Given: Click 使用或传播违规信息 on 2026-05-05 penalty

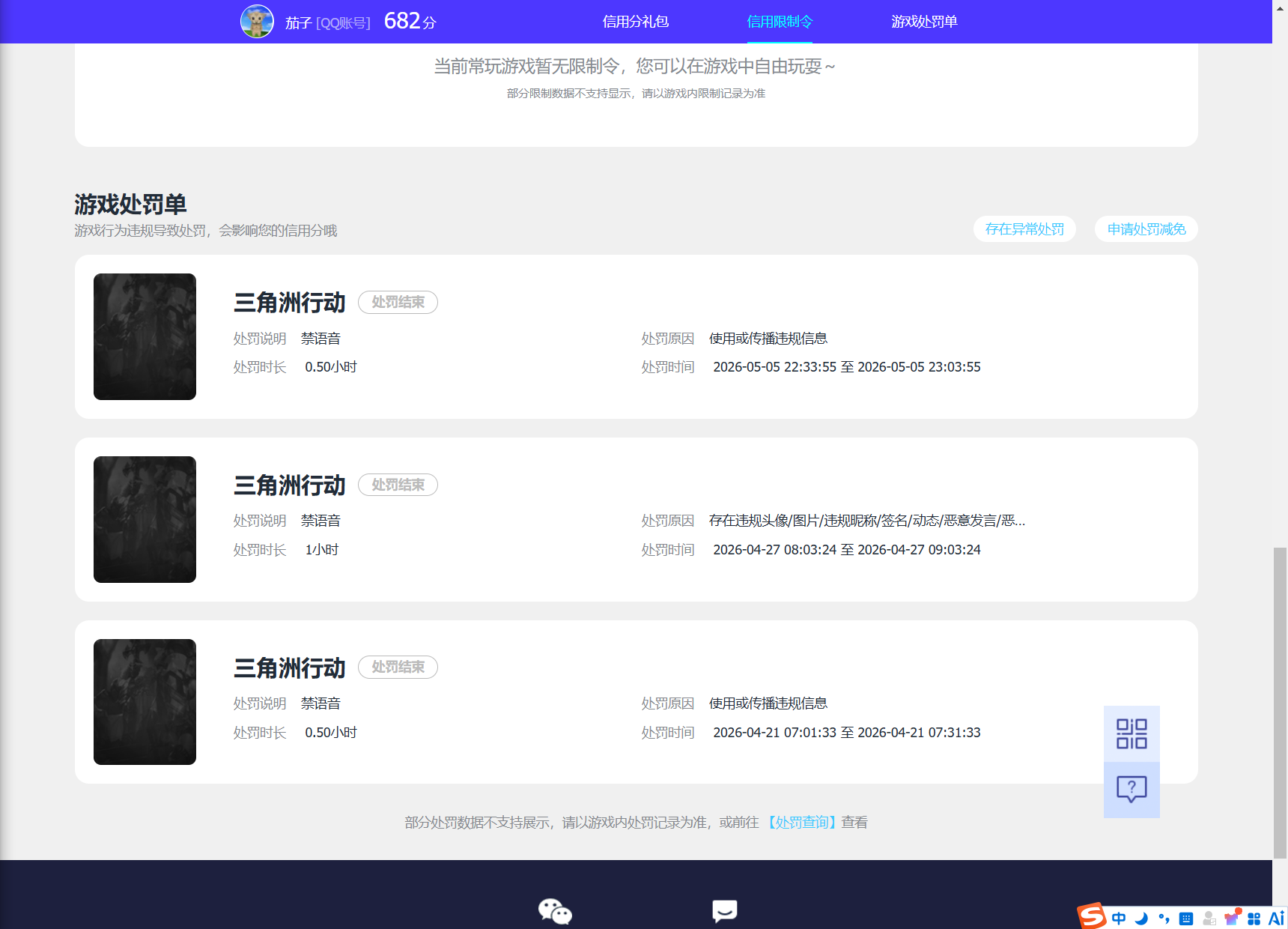Looking at the screenshot, I should click(x=768, y=339).
